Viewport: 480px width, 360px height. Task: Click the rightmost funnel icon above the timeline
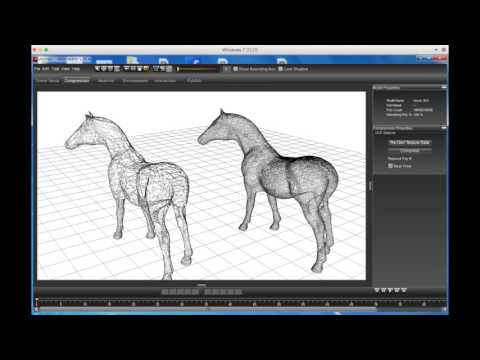pos(404,290)
